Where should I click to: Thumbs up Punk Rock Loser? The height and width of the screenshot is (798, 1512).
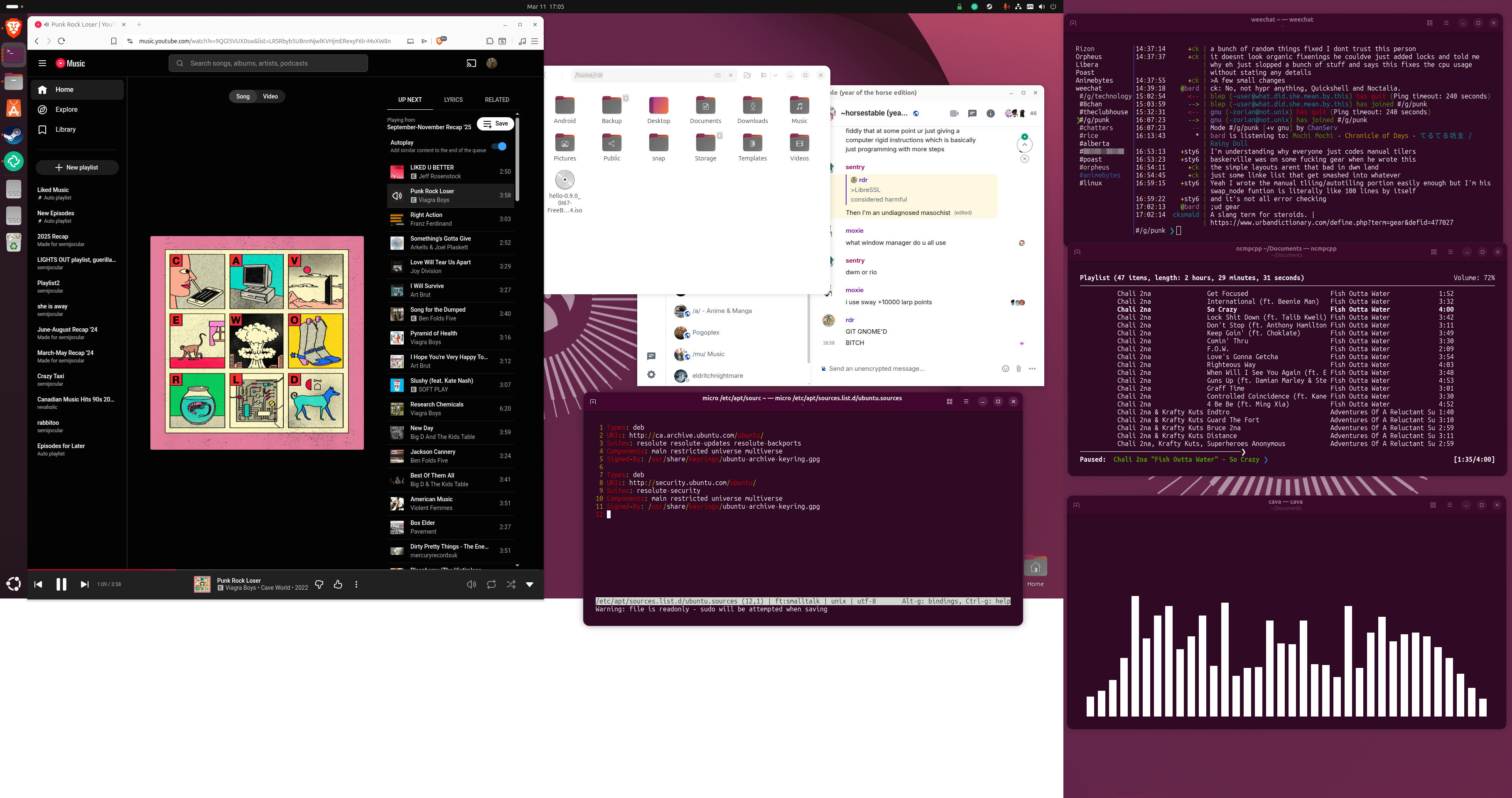(338, 584)
